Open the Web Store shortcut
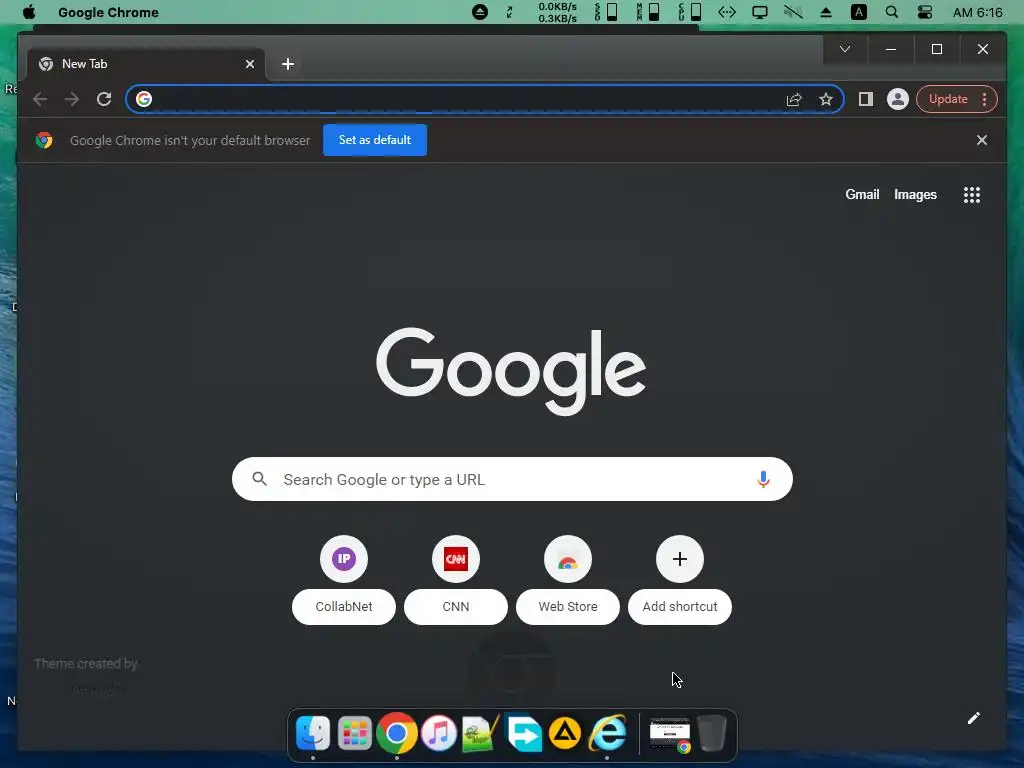 pos(568,580)
